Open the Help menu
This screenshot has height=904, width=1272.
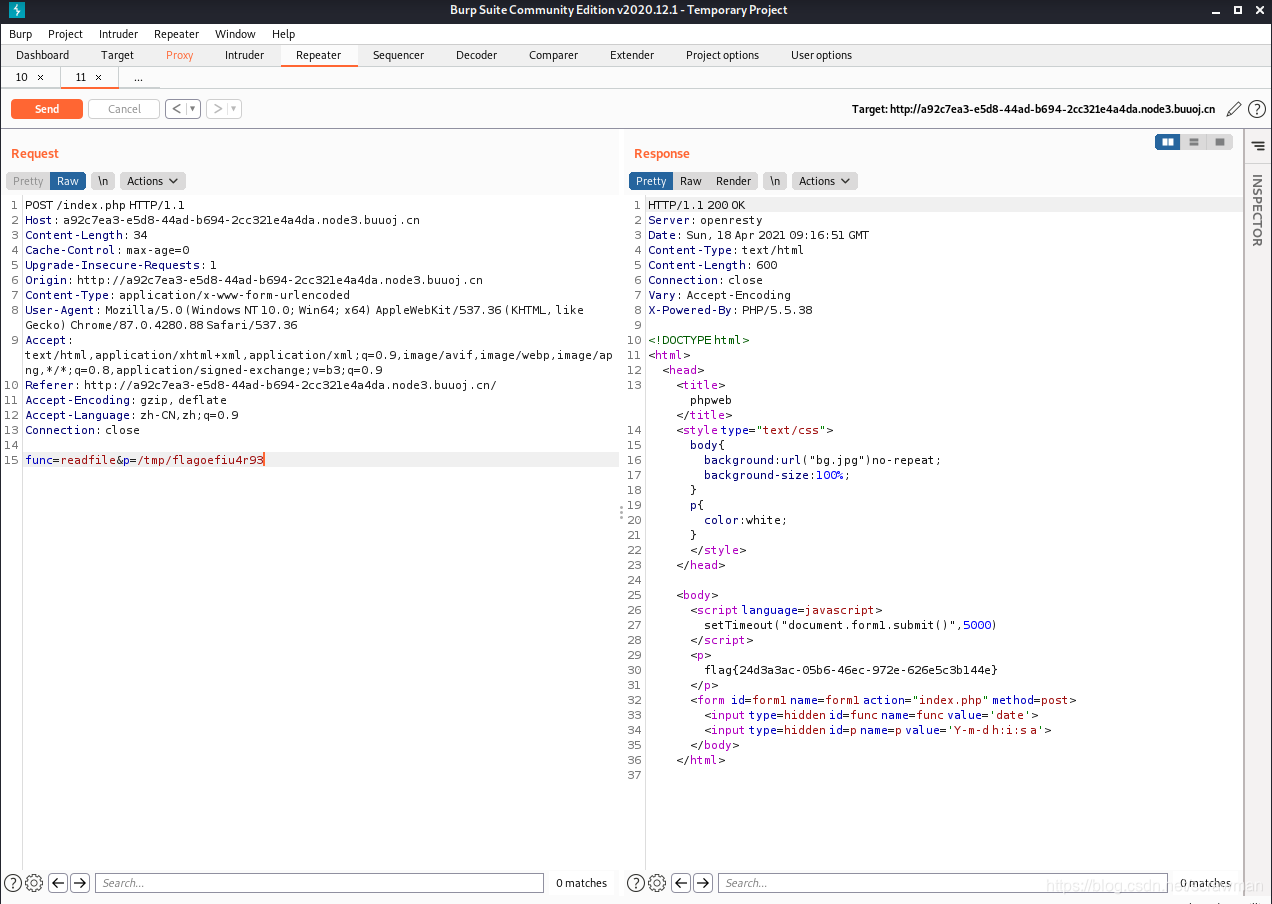click(x=283, y=34)
